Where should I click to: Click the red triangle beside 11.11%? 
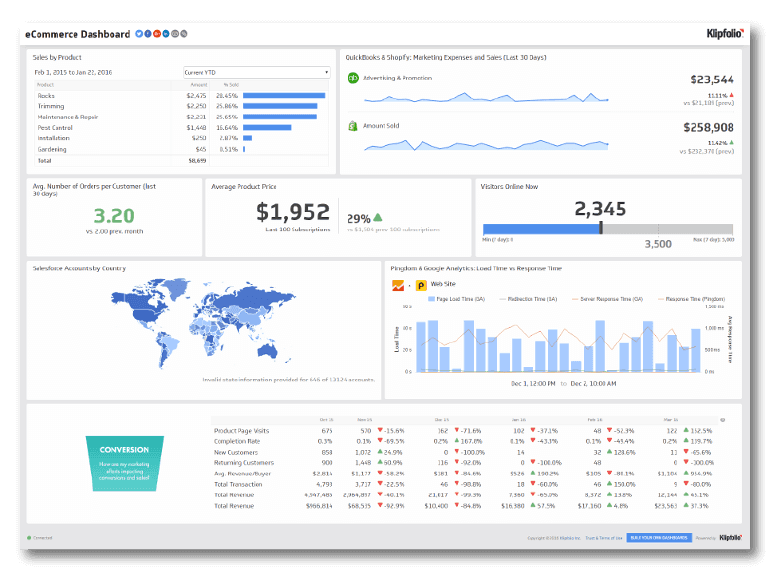tap(731, 95)
